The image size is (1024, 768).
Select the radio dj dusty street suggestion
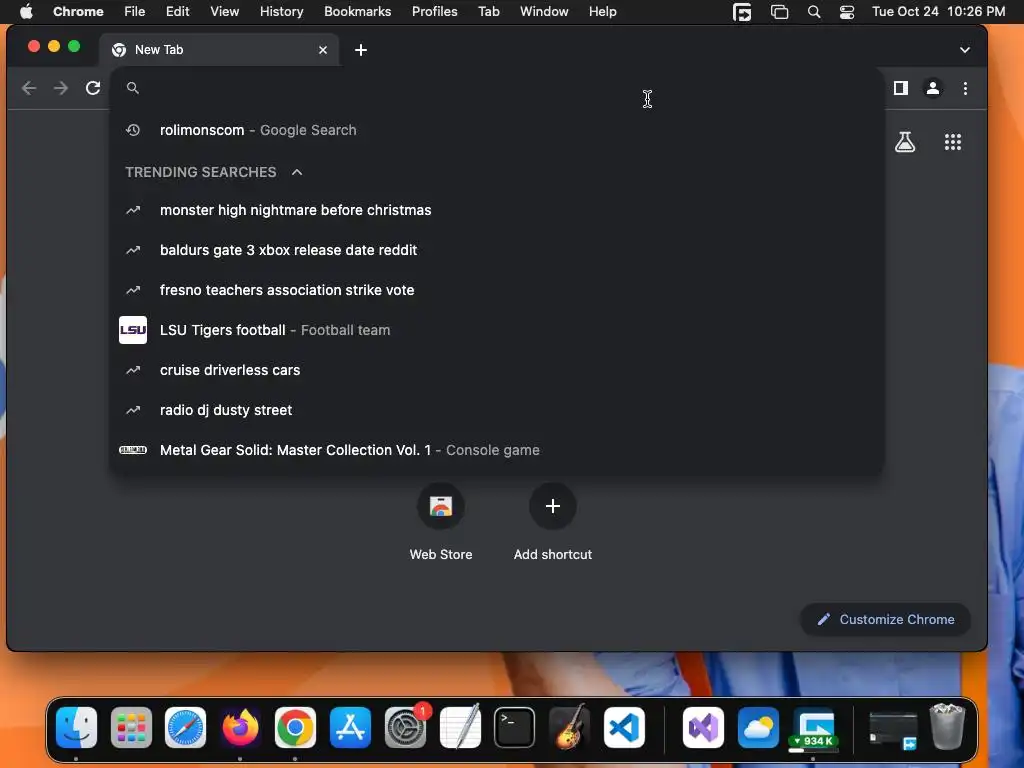(x=496, y=410)
